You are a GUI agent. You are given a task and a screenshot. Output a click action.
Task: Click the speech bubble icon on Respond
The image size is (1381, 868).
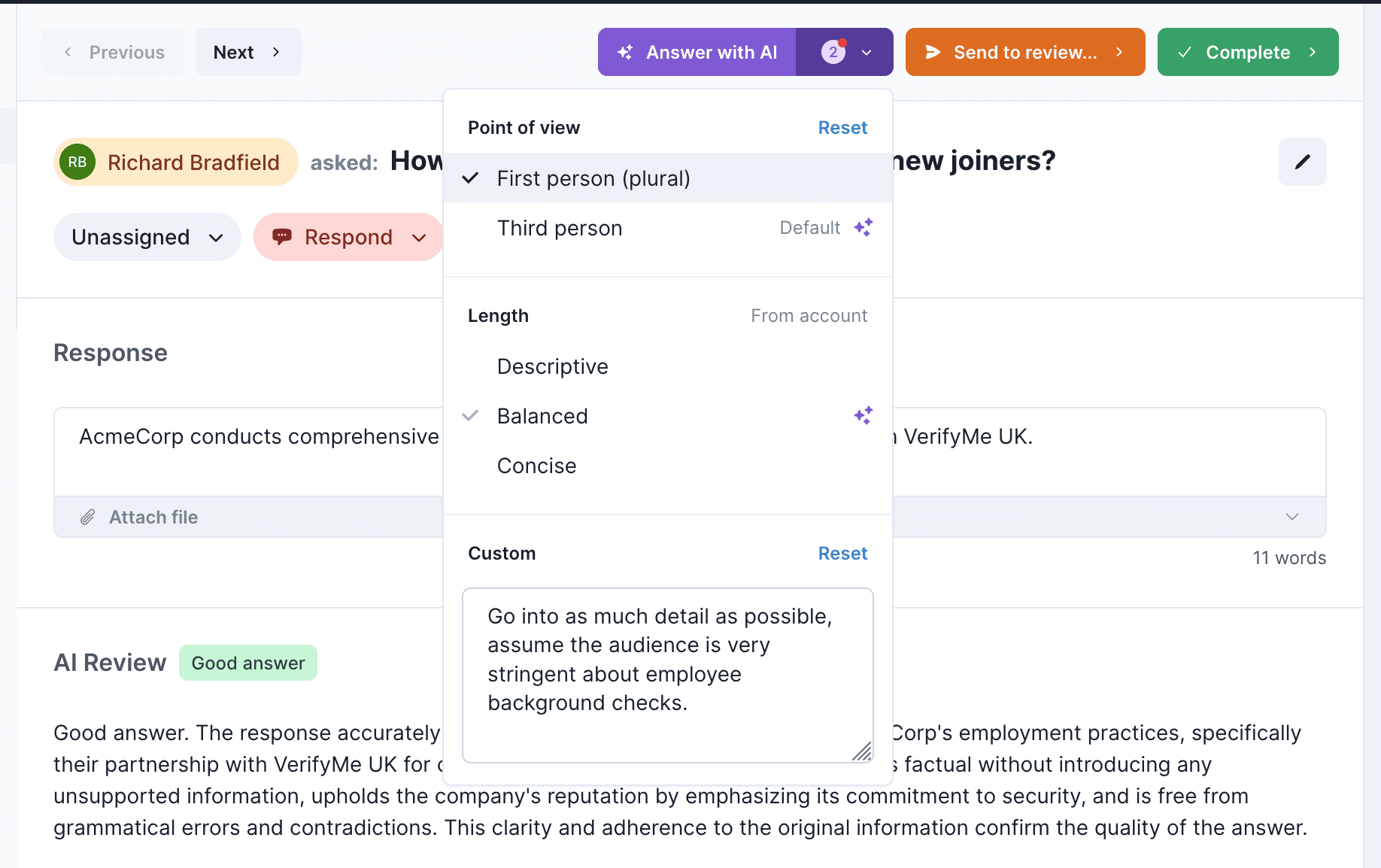click(282, 237)
